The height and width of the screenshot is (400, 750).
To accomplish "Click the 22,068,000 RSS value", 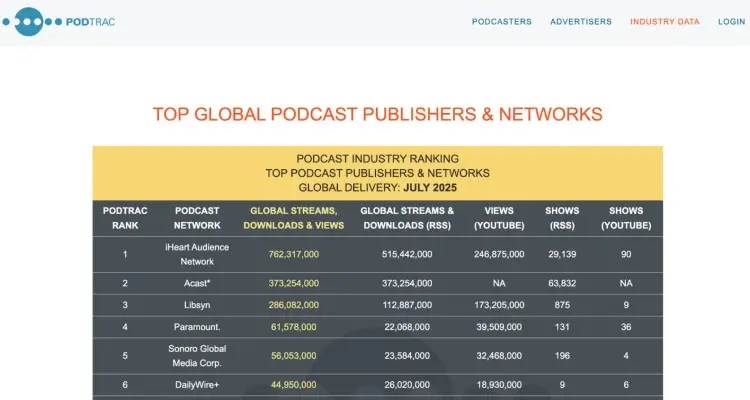I will point(407,327).
